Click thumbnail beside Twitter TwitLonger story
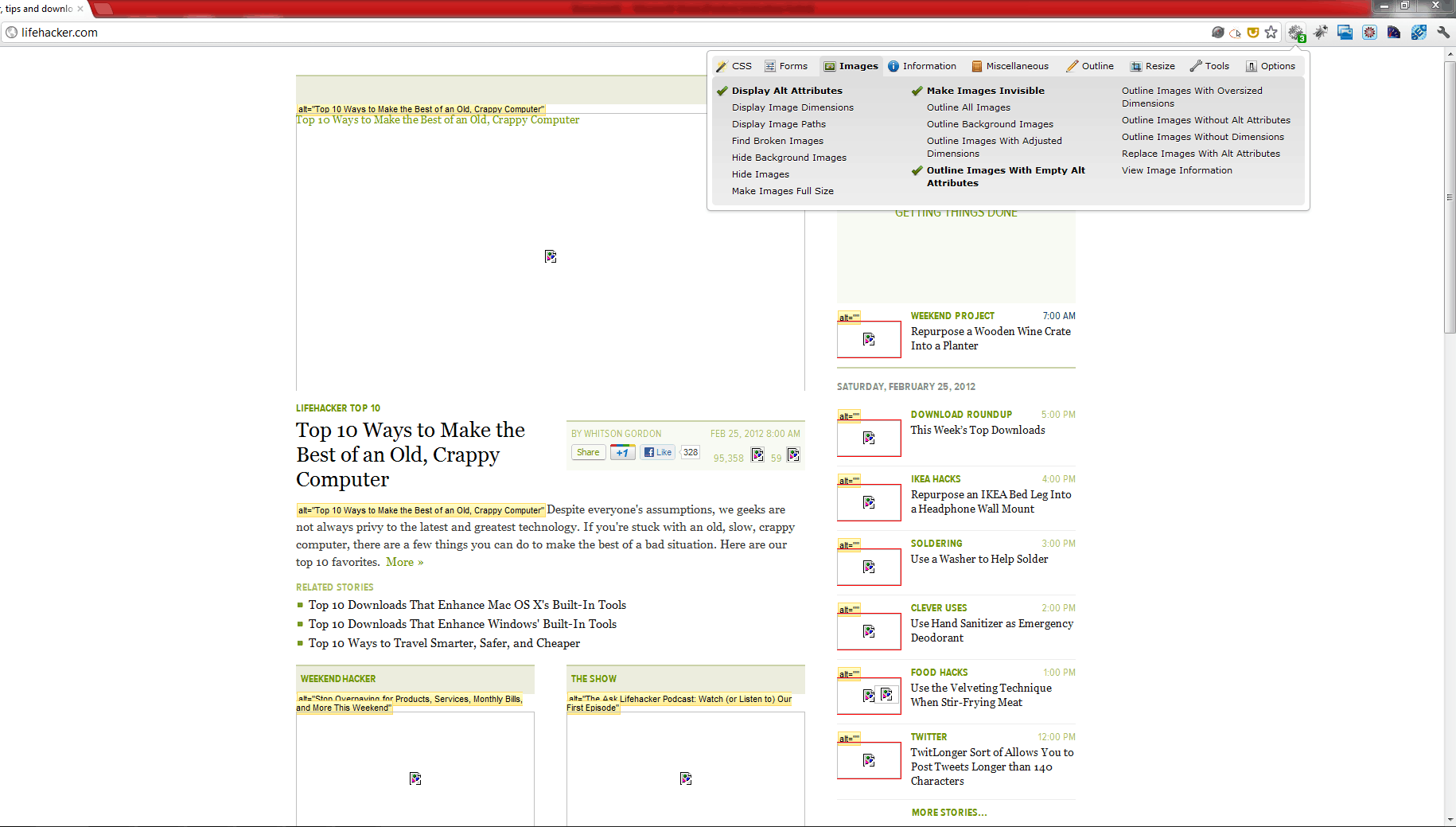The image size is (1456, 827). (x=869, y=760)
